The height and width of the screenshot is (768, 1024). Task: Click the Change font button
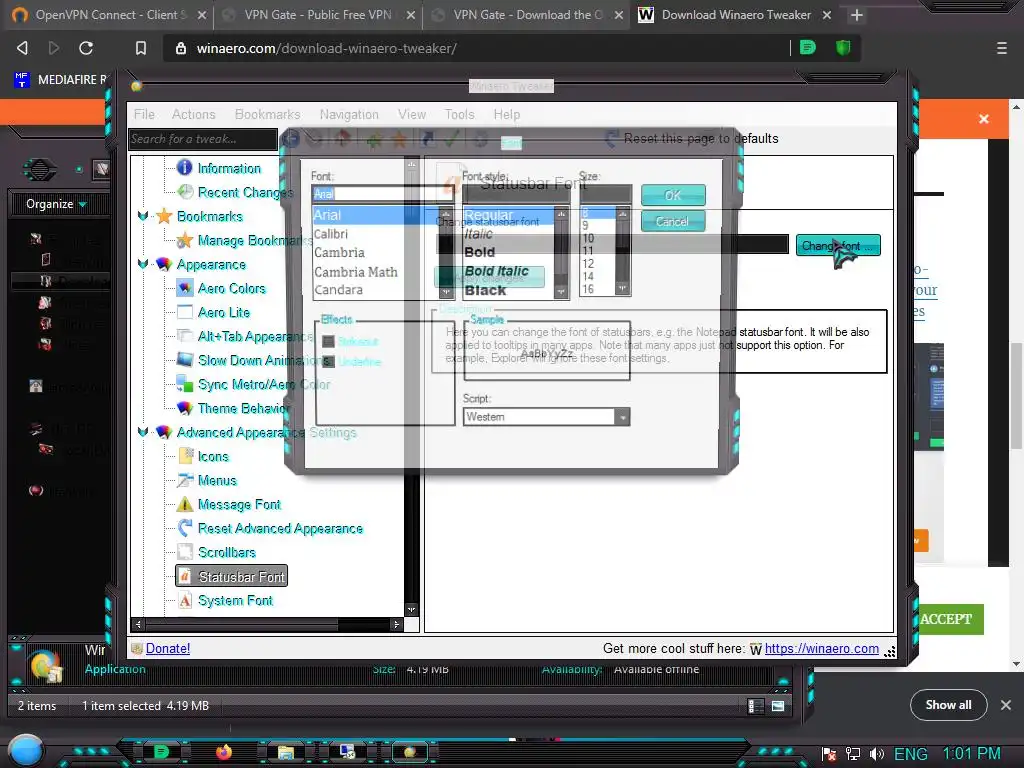pos(838,246)
